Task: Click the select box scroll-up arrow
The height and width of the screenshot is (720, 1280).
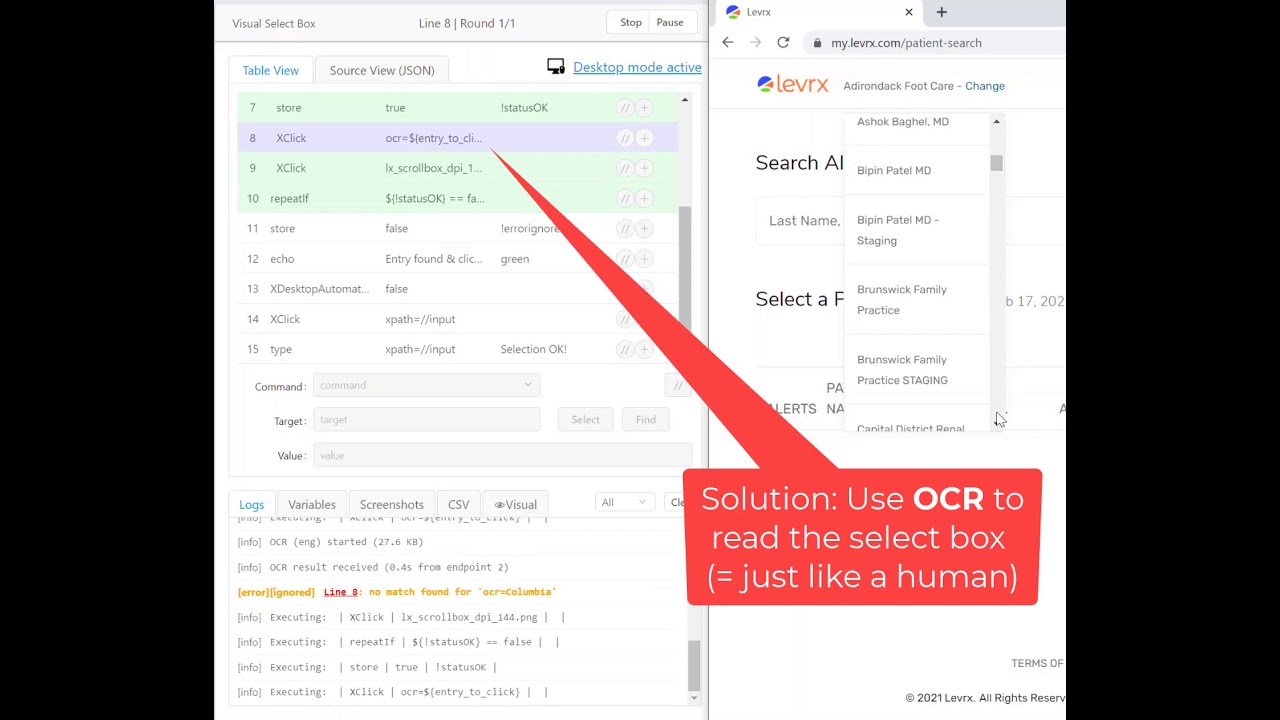Action: 996,121
